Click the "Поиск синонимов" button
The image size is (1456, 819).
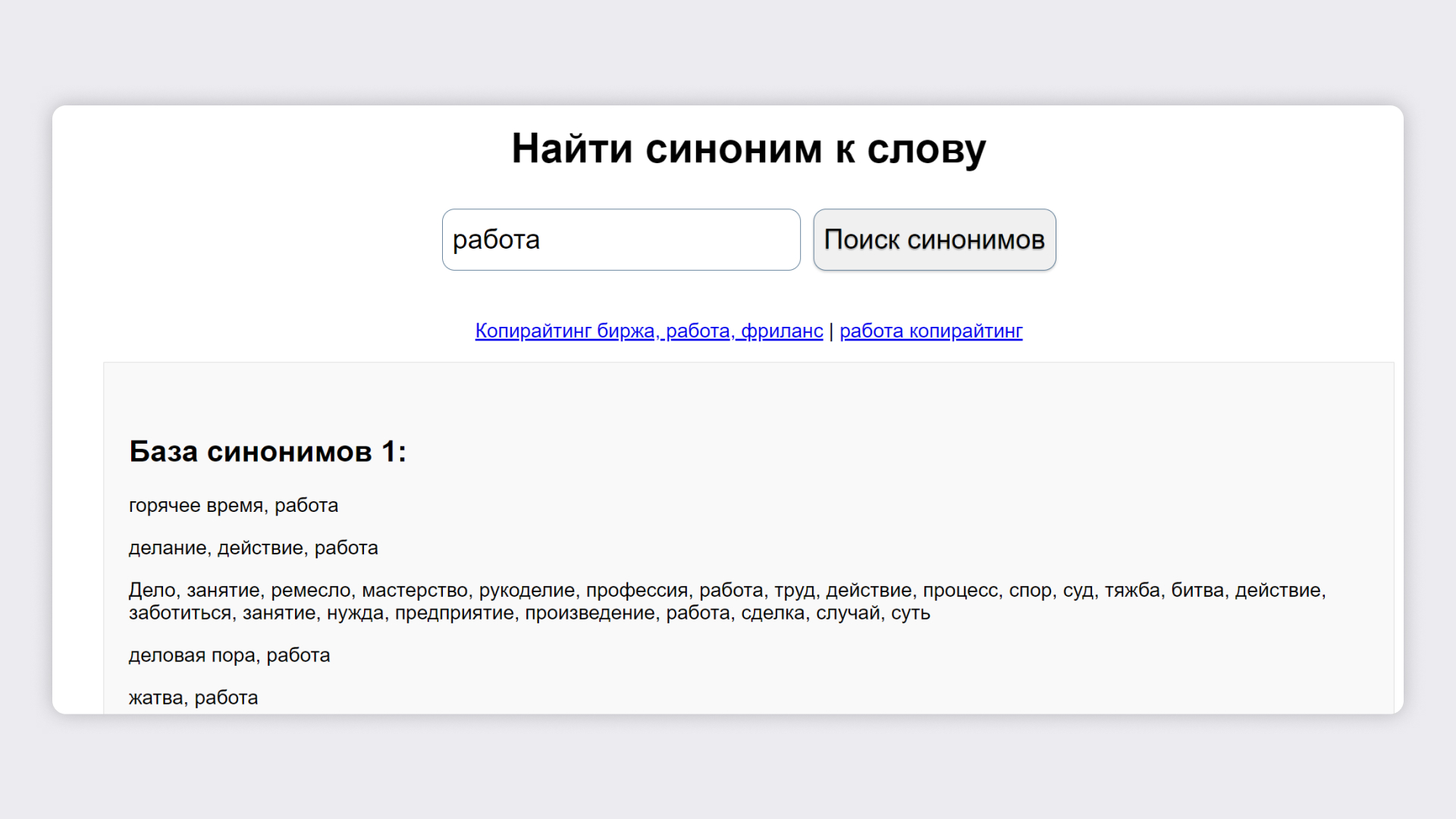(934, 240)
